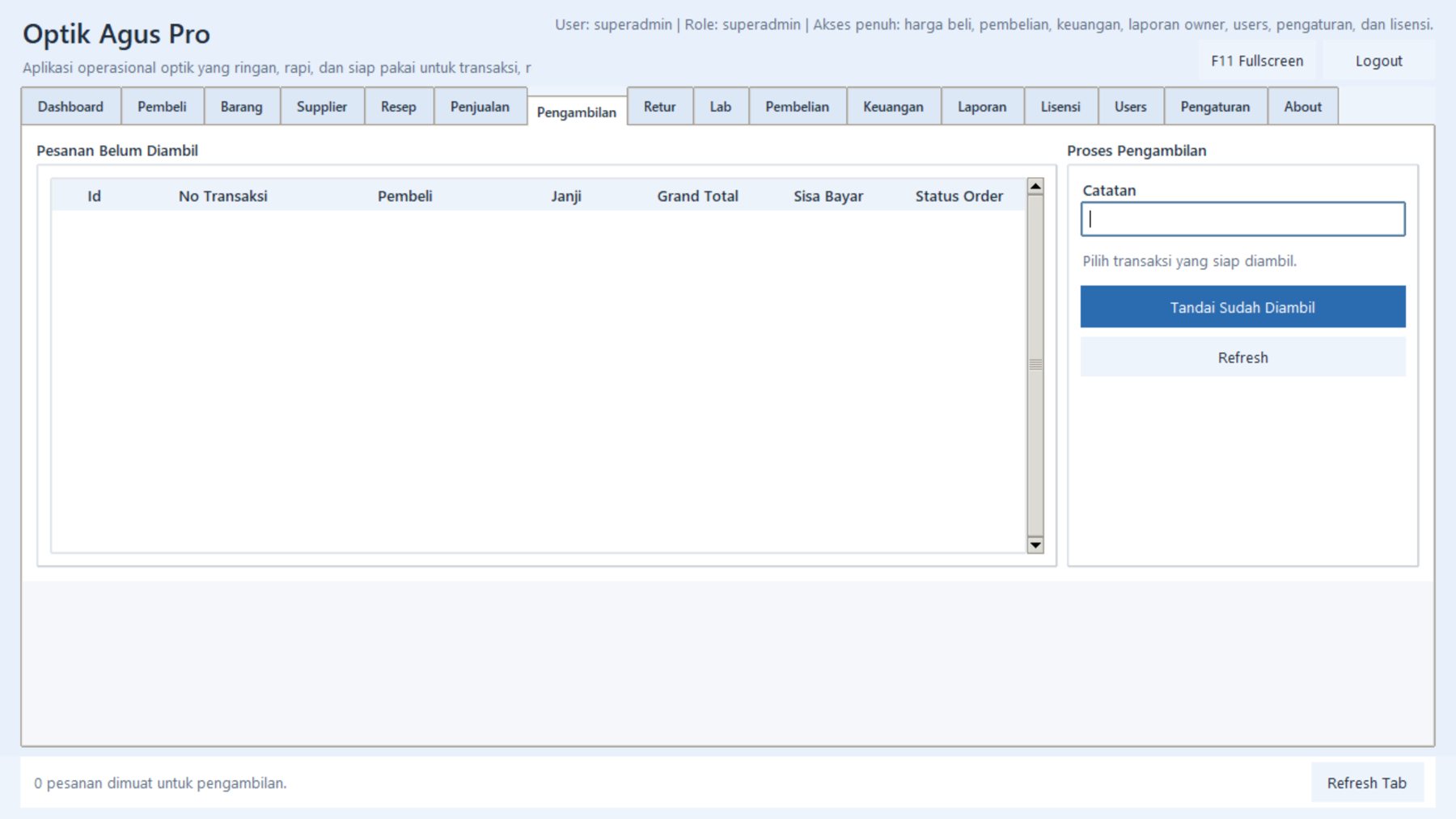Open the Dashboard tab

pyautogui.click(x=70, y=107)
